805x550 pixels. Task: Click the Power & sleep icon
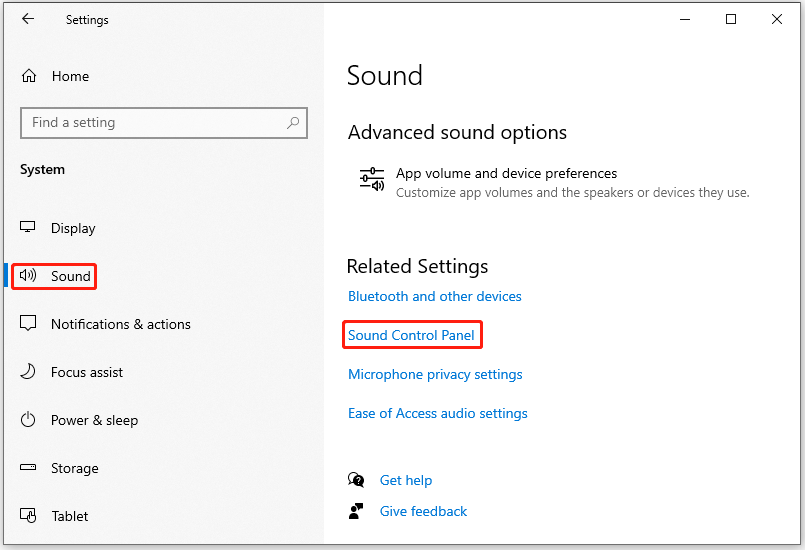[x=28, y=420]
